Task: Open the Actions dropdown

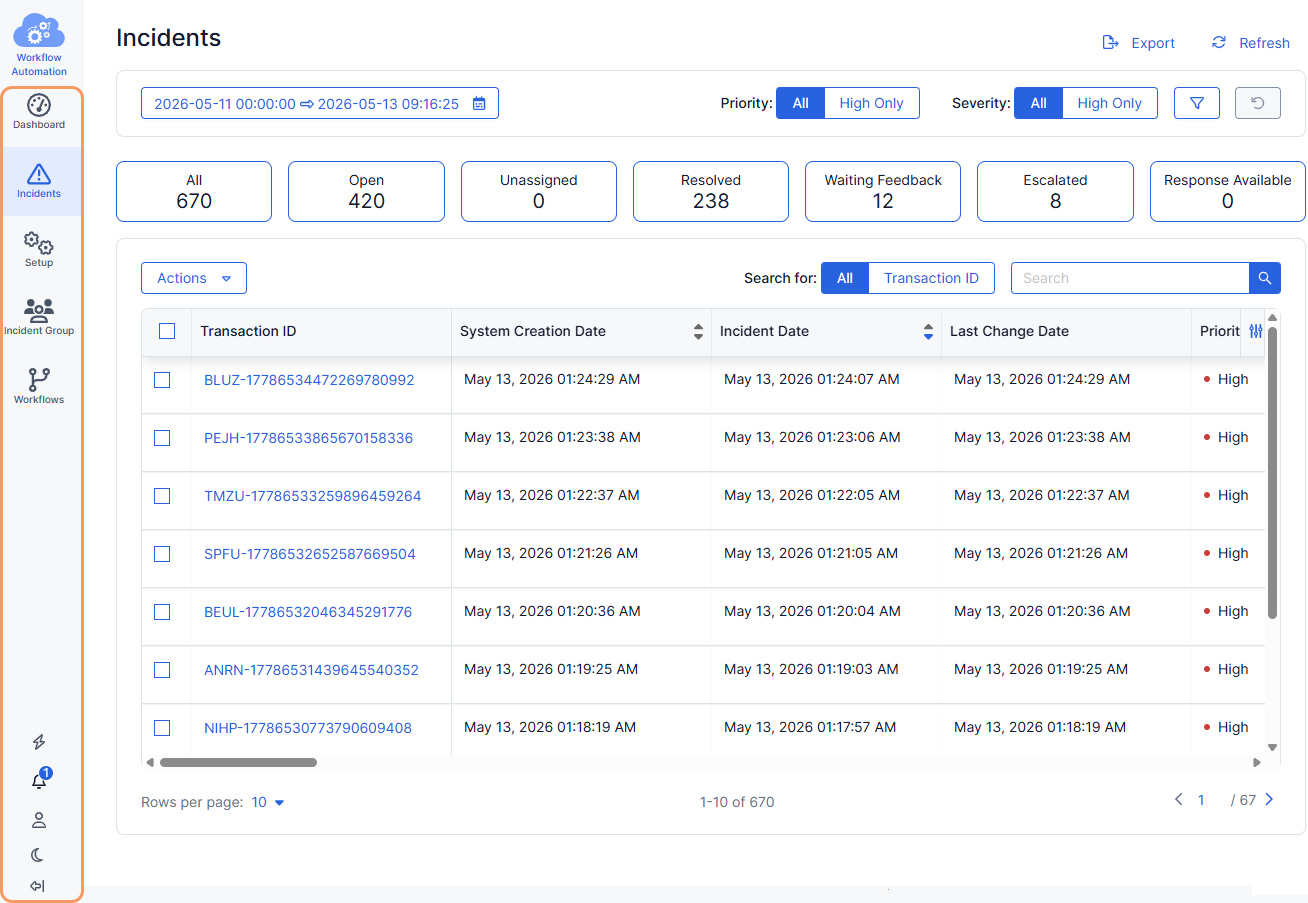Action: (x=194, y=278)
